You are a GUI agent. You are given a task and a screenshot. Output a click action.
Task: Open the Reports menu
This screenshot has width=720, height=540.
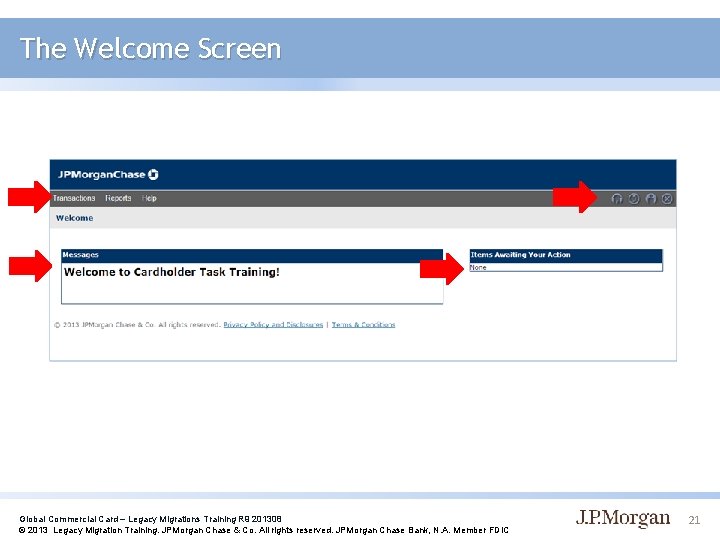[118, 198]
